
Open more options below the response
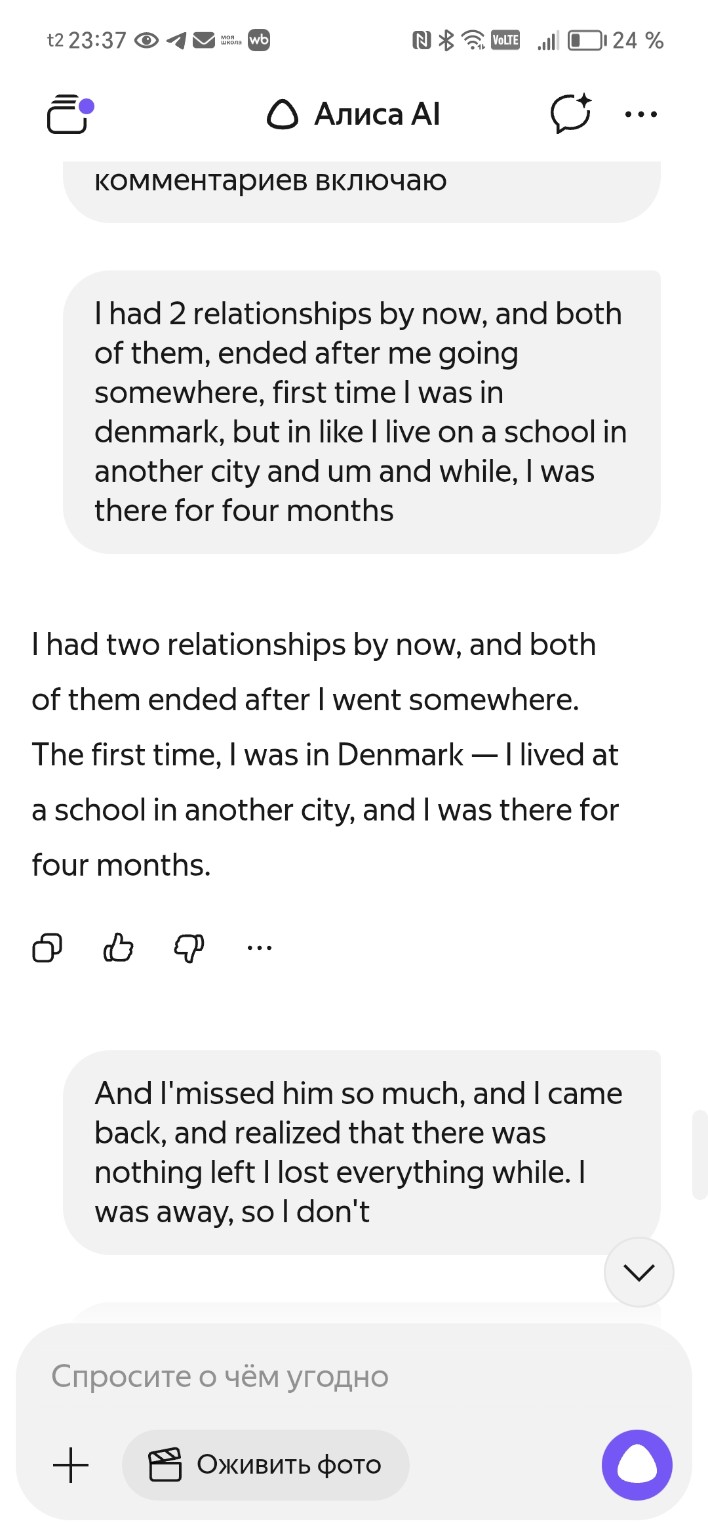[x=259, y=947]
